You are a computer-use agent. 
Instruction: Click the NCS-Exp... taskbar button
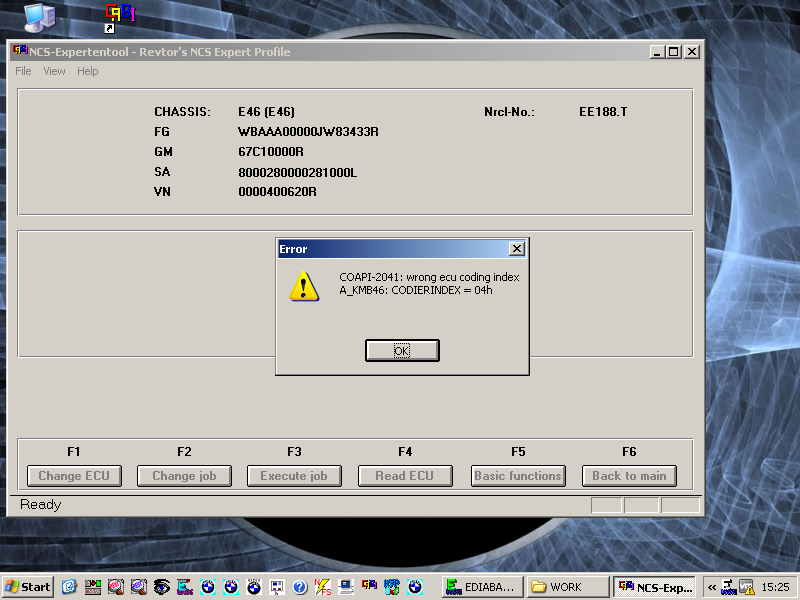[654, 587]
